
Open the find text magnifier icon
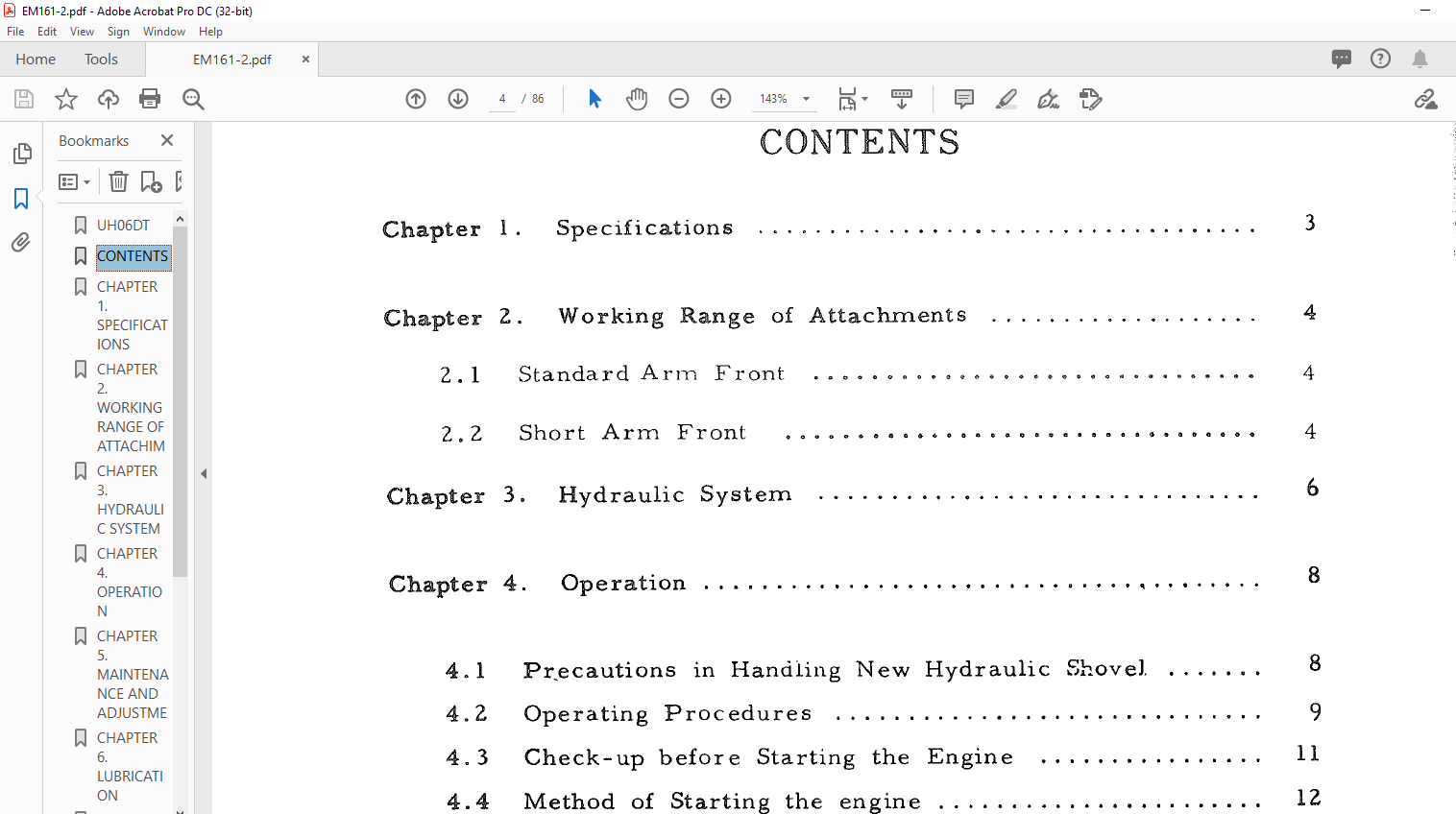pyautogui.click(x=193, y=99)
